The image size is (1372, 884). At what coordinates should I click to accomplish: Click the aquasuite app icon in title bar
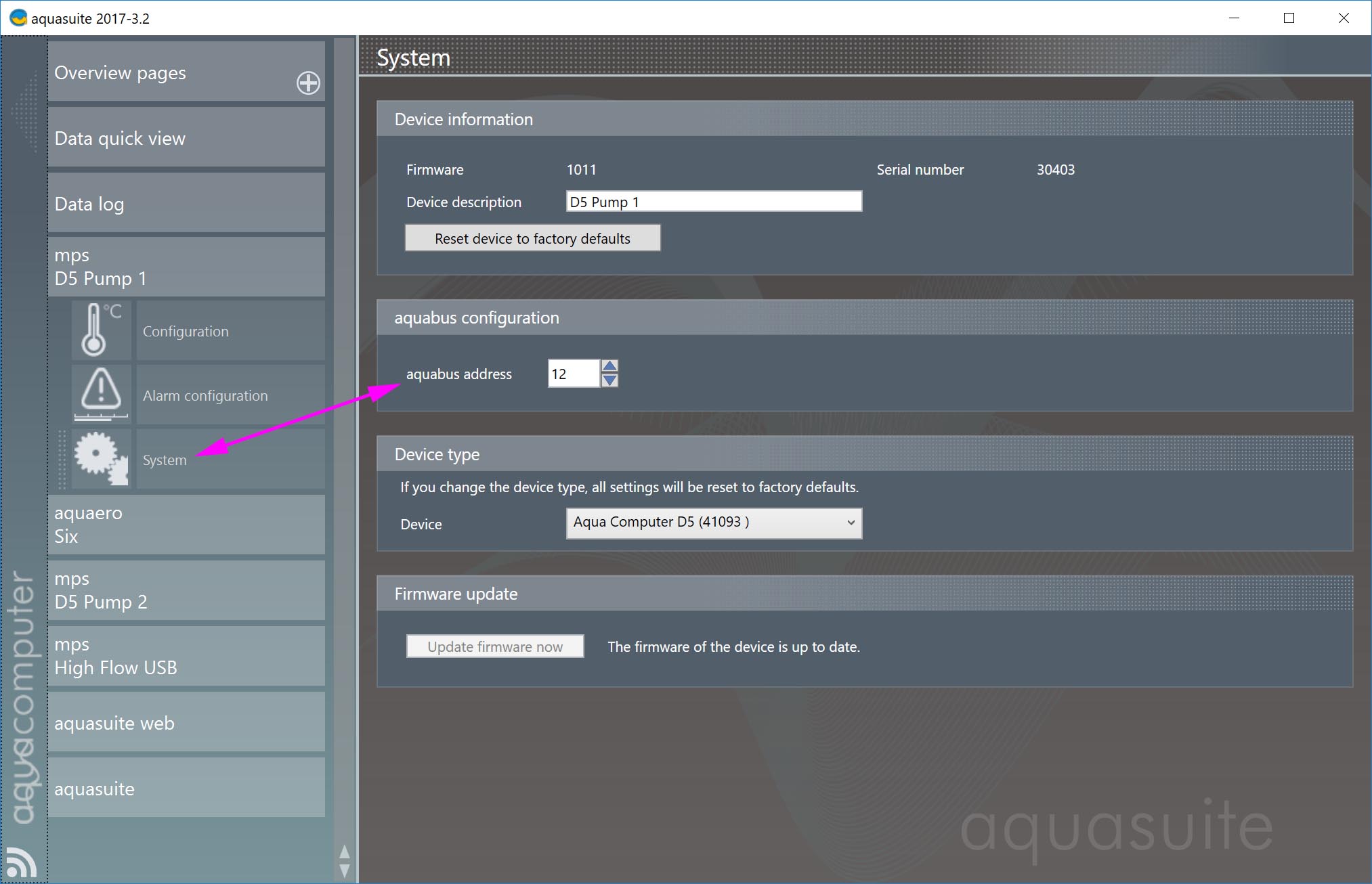click(x=18, y=18)
